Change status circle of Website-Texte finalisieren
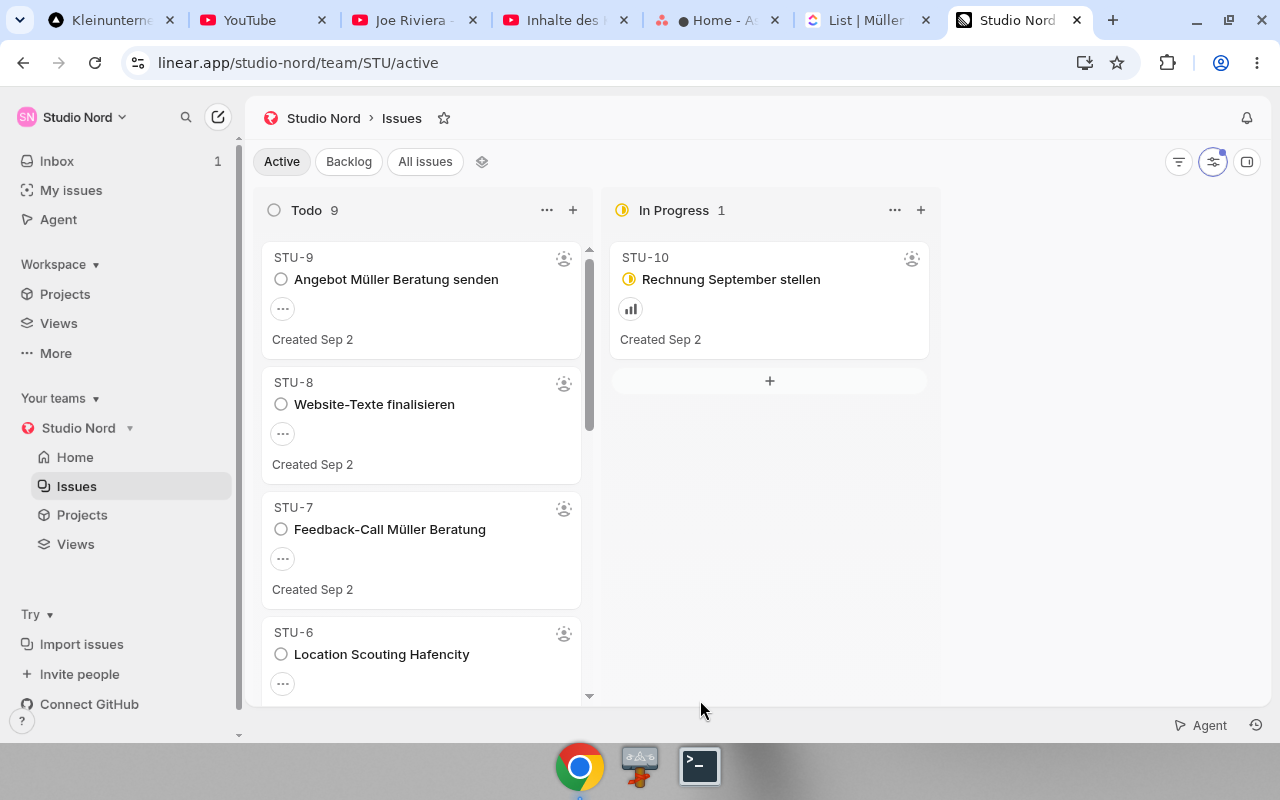Screen dimensions: 1280x800 (281, 404)
